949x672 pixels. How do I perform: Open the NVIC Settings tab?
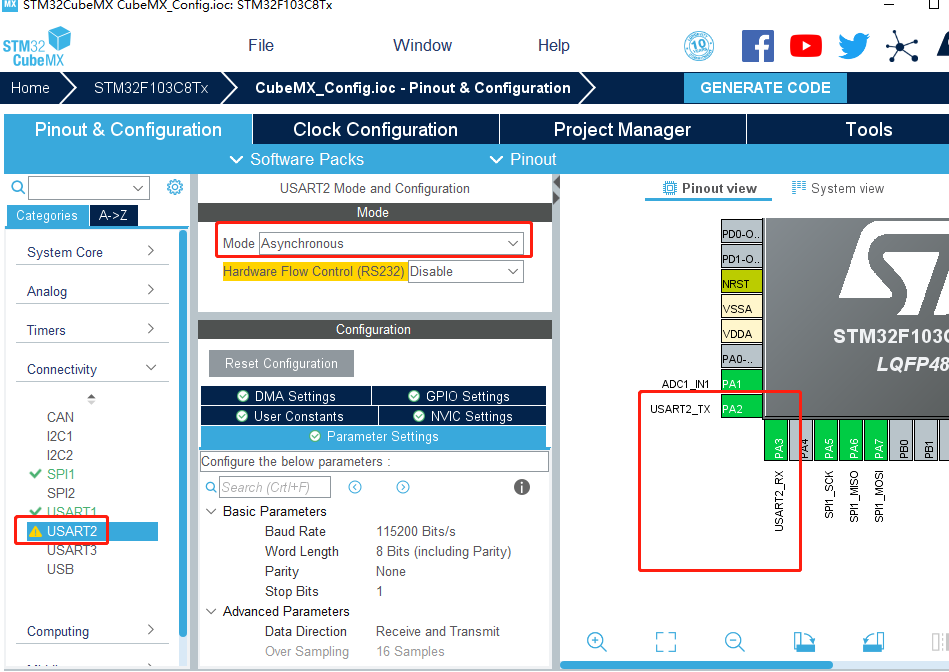(462, 416)
